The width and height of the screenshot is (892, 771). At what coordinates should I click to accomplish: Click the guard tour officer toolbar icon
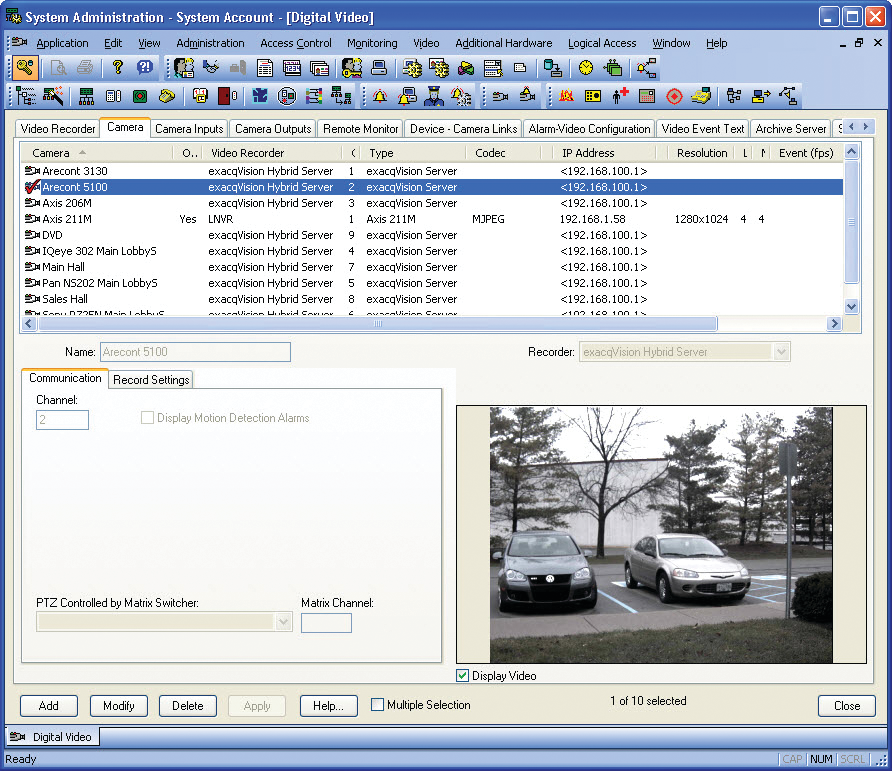coord(434,96)
